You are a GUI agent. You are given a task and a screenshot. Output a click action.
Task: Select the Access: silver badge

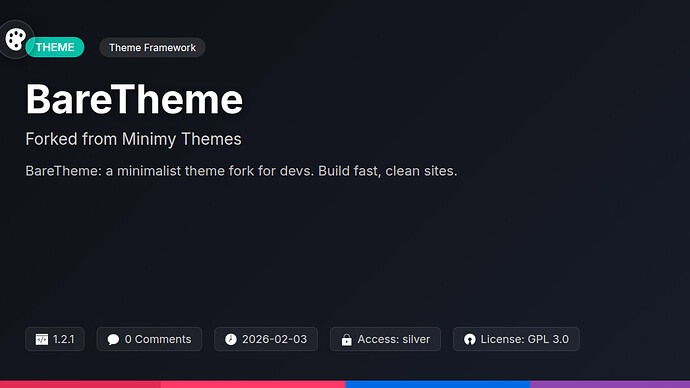(385, 339)
